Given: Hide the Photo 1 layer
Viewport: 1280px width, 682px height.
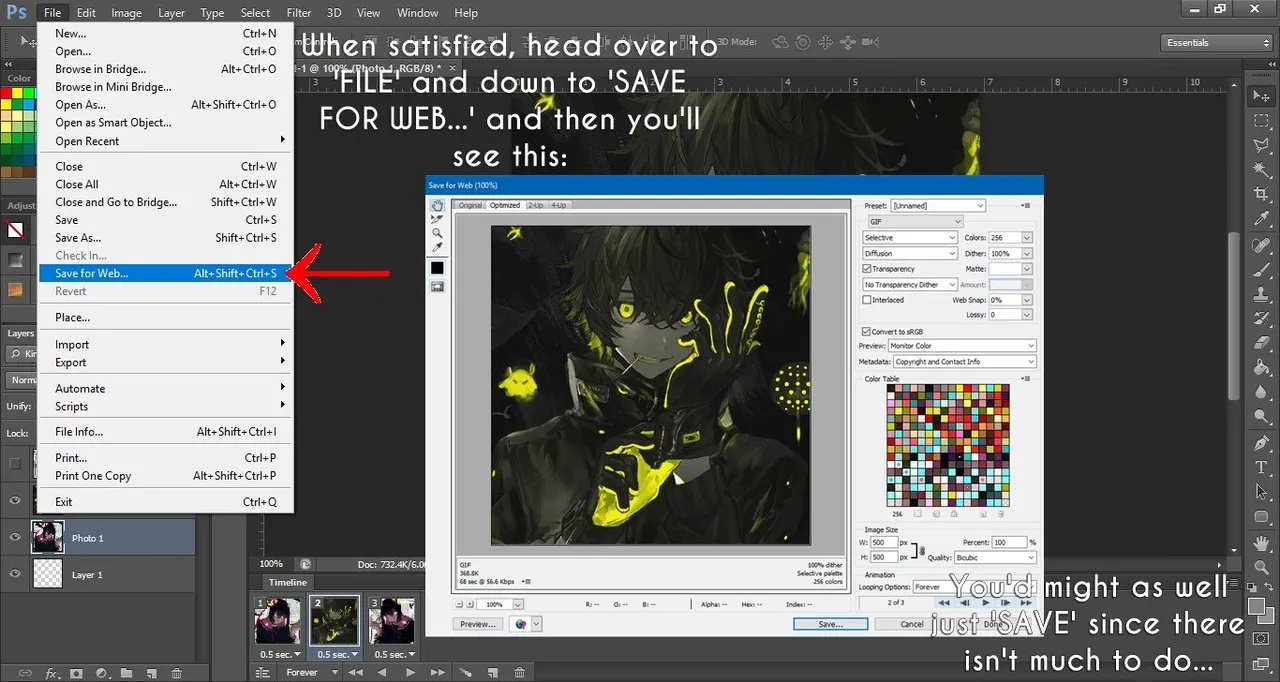Looking at the screenshot, I should (x=14, y=538).
